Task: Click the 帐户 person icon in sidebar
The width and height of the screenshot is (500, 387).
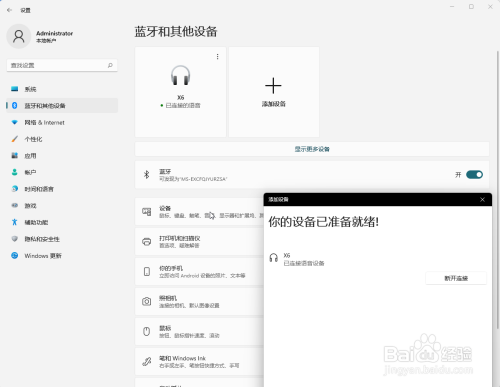Action: (15, 172)
